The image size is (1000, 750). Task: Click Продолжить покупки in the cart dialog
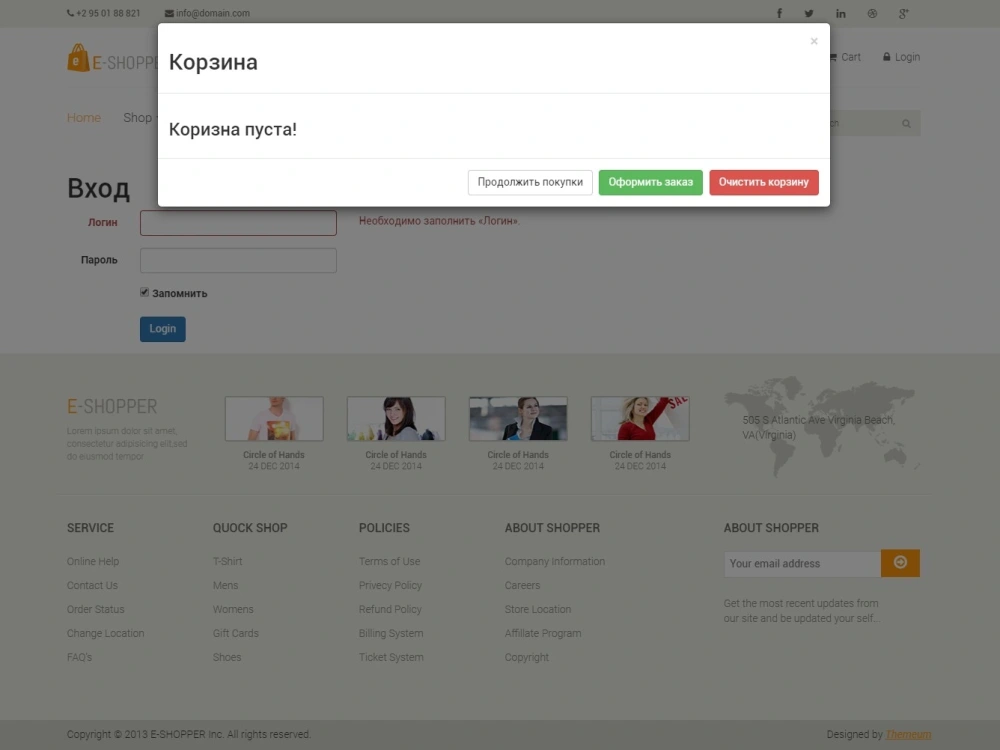[529, 182]
